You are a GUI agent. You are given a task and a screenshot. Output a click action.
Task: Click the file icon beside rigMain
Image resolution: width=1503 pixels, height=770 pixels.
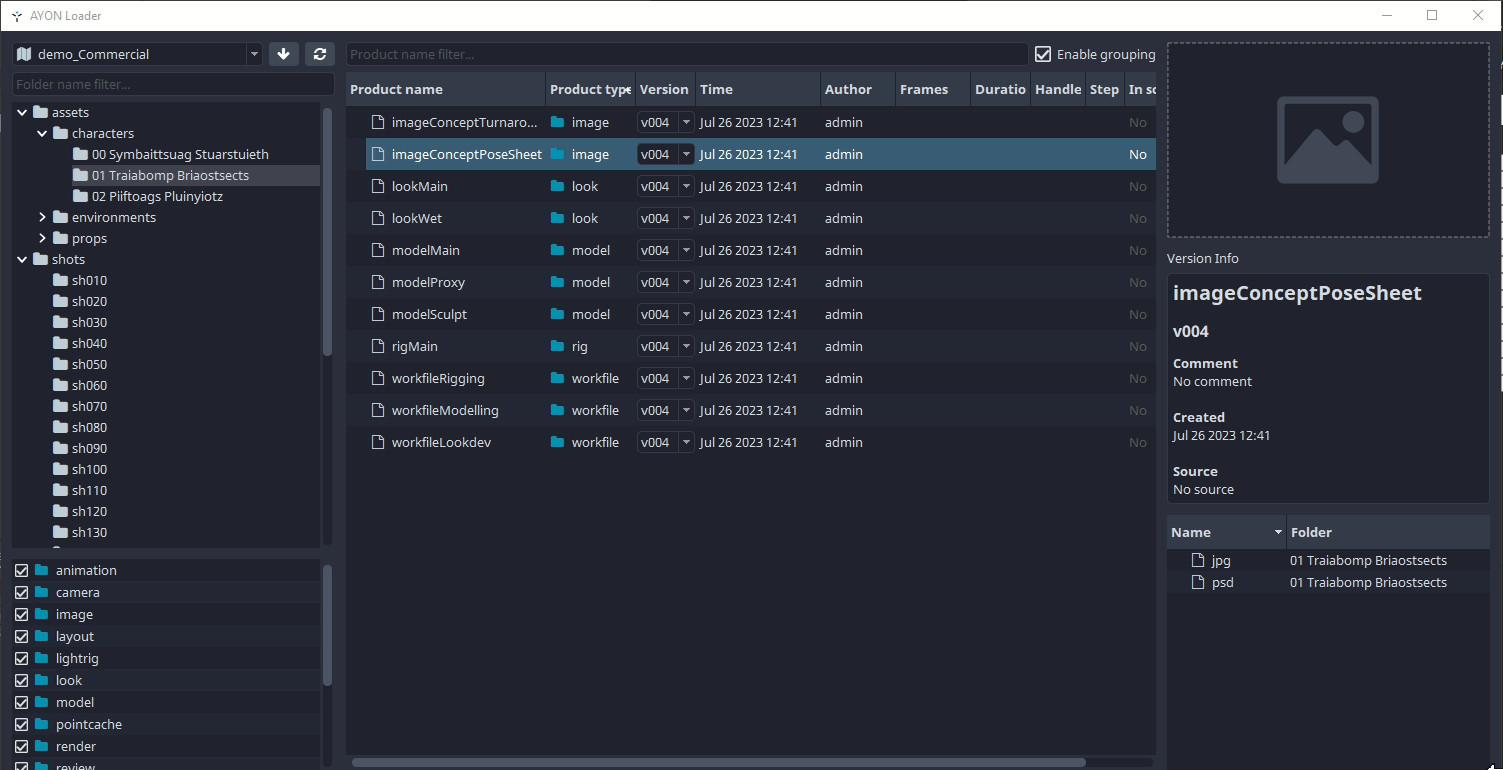point(377,346)
